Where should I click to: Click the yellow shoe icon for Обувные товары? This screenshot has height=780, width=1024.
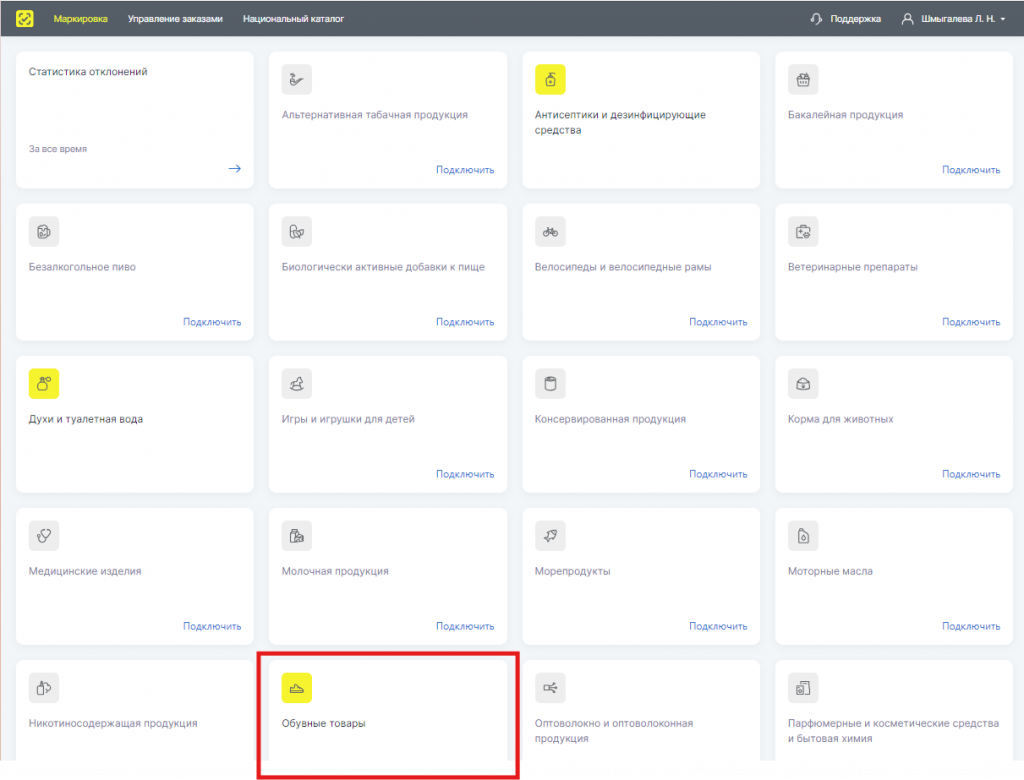click(297, 688)
